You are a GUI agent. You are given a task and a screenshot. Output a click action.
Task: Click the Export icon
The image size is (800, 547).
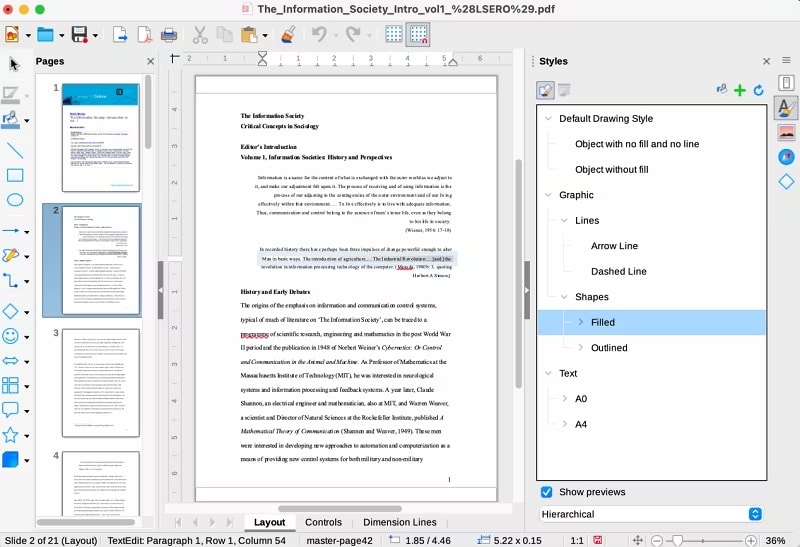coord(119,35)
